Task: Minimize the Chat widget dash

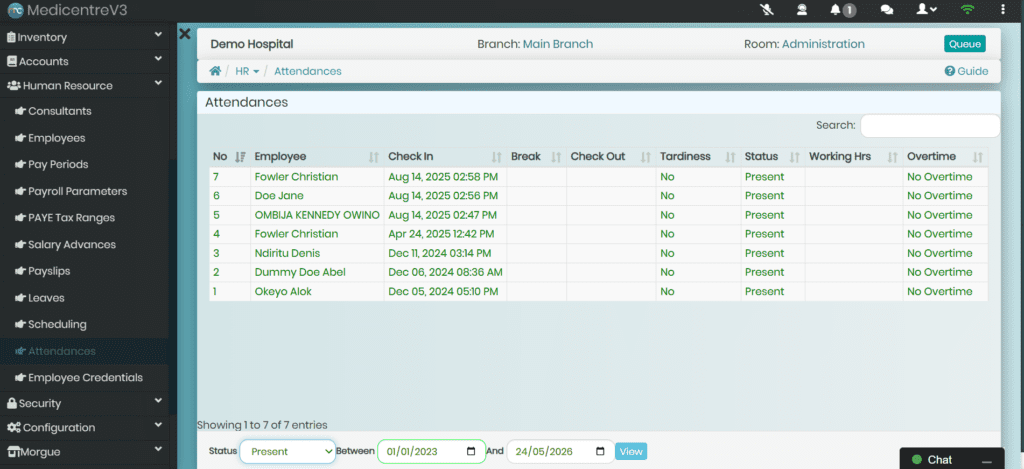Action: (986, 461)
